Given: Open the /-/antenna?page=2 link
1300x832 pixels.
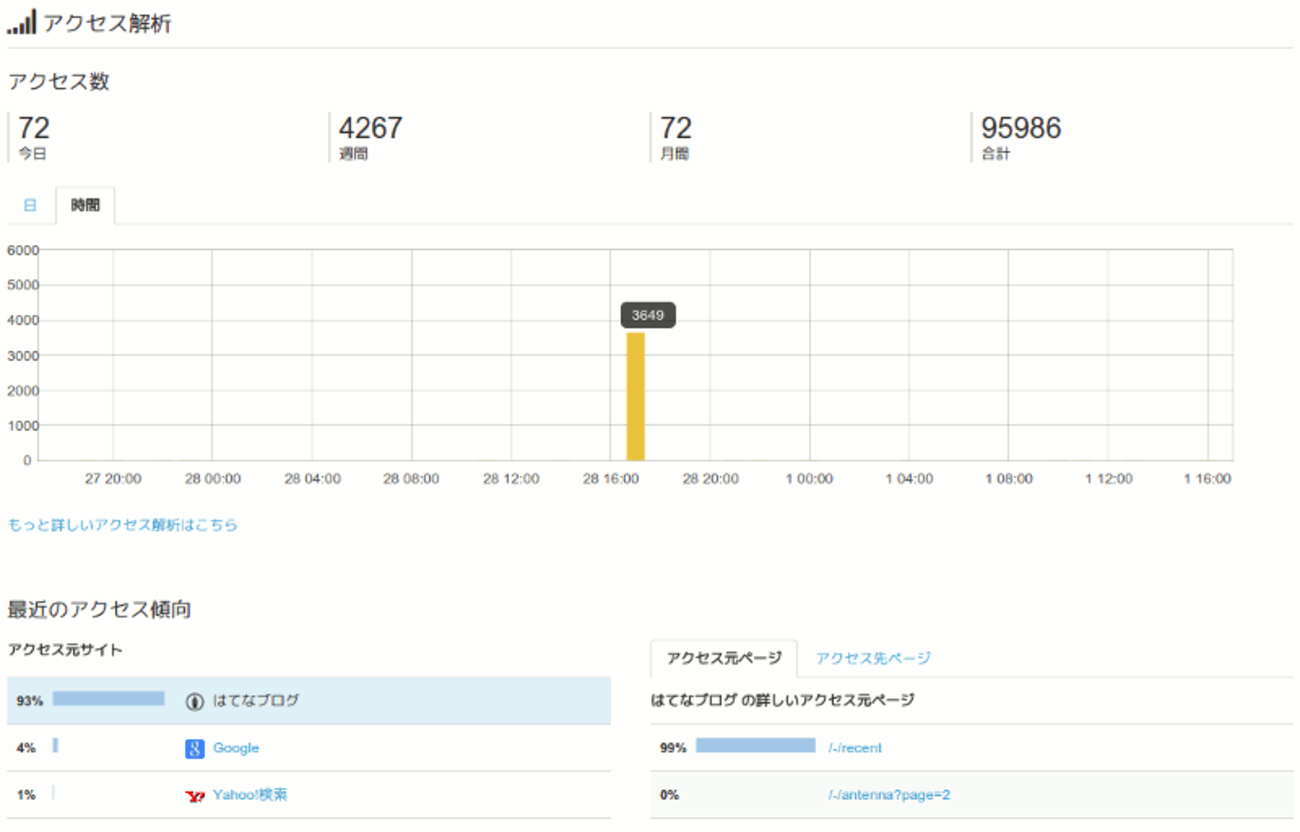Looking at the screenshot, I should pos(889,795).
